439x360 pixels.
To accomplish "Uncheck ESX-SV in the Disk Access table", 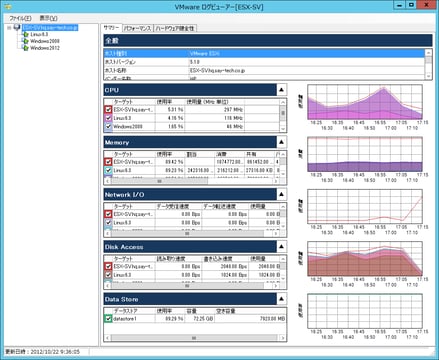I will [x=108, y=266].
